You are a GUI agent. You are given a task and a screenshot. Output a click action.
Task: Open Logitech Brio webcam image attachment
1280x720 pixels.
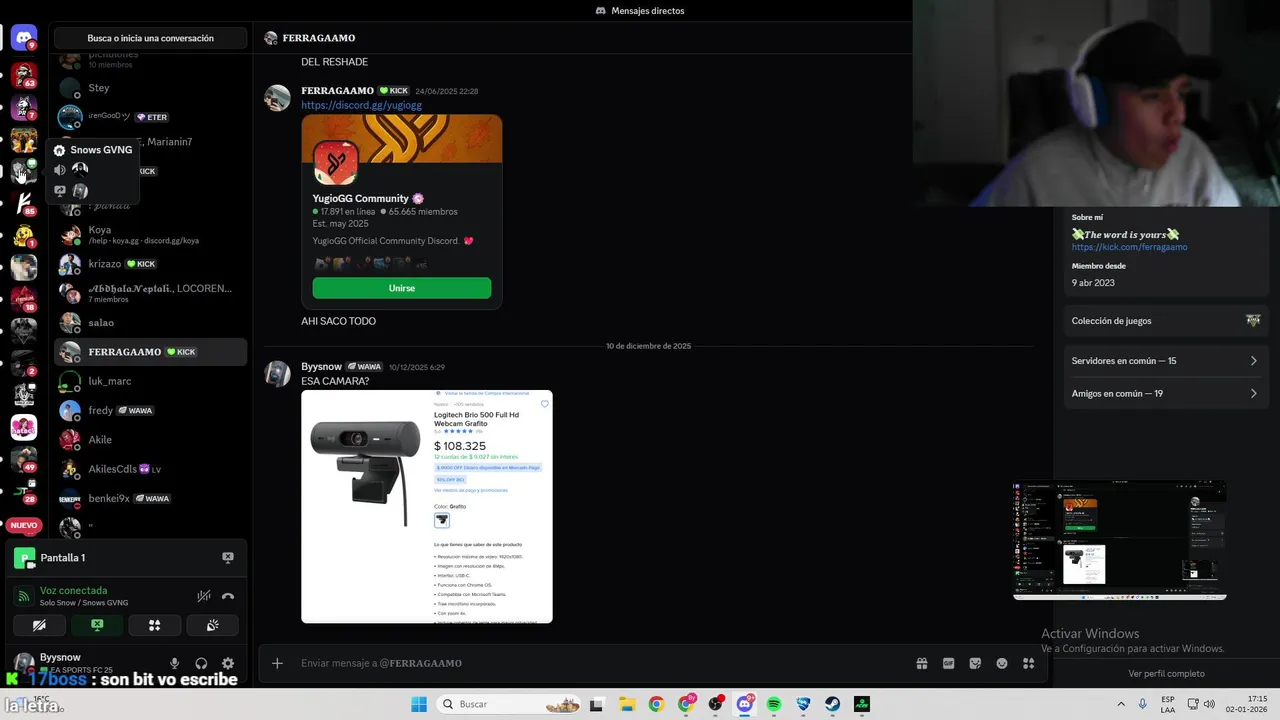pyautogui.click(x=427, y=506)
